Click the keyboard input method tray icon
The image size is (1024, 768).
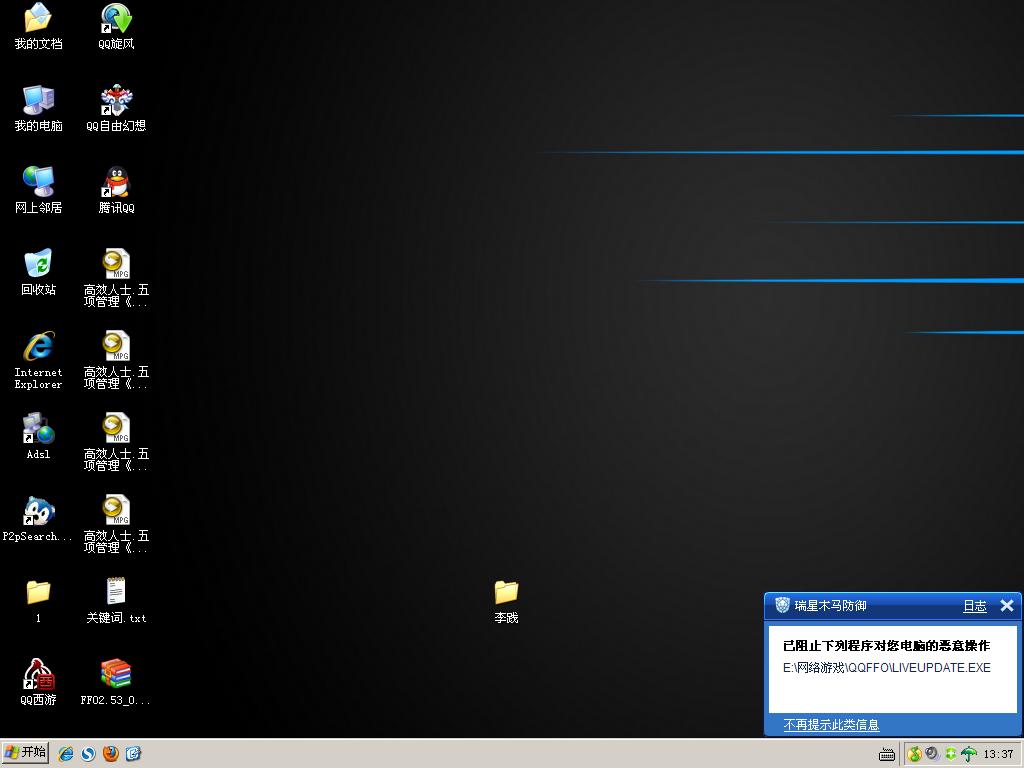tap(886, 755)
